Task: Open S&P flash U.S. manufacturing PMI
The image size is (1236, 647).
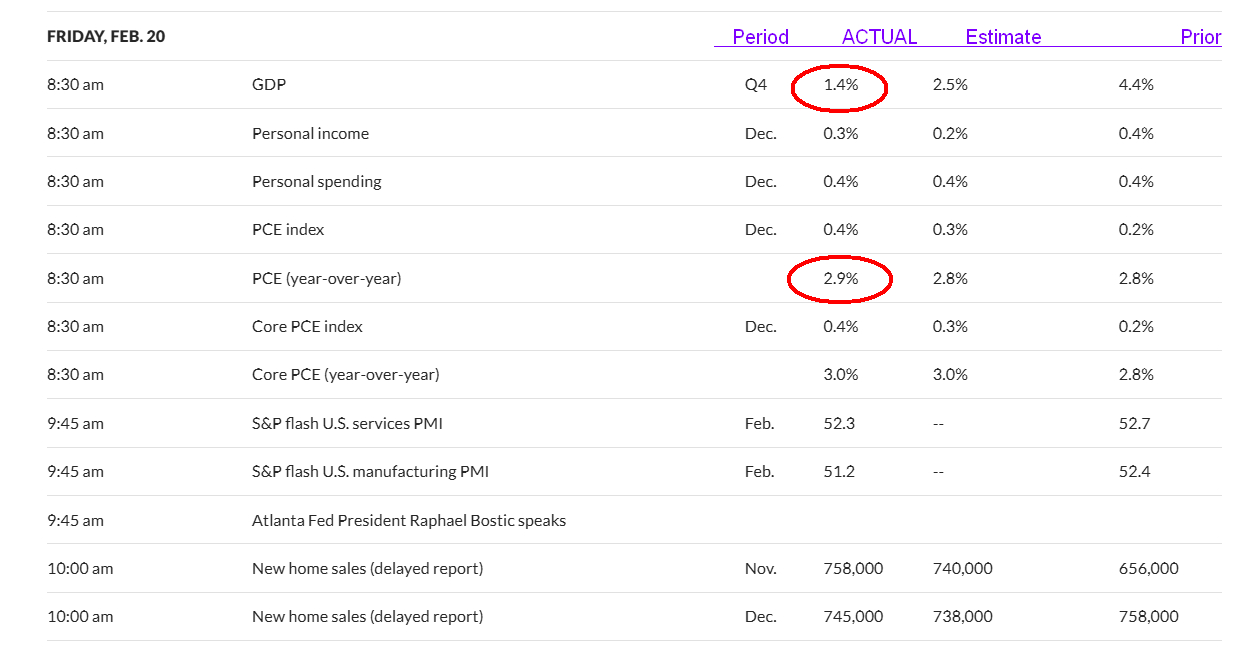Action: (370, 472)
